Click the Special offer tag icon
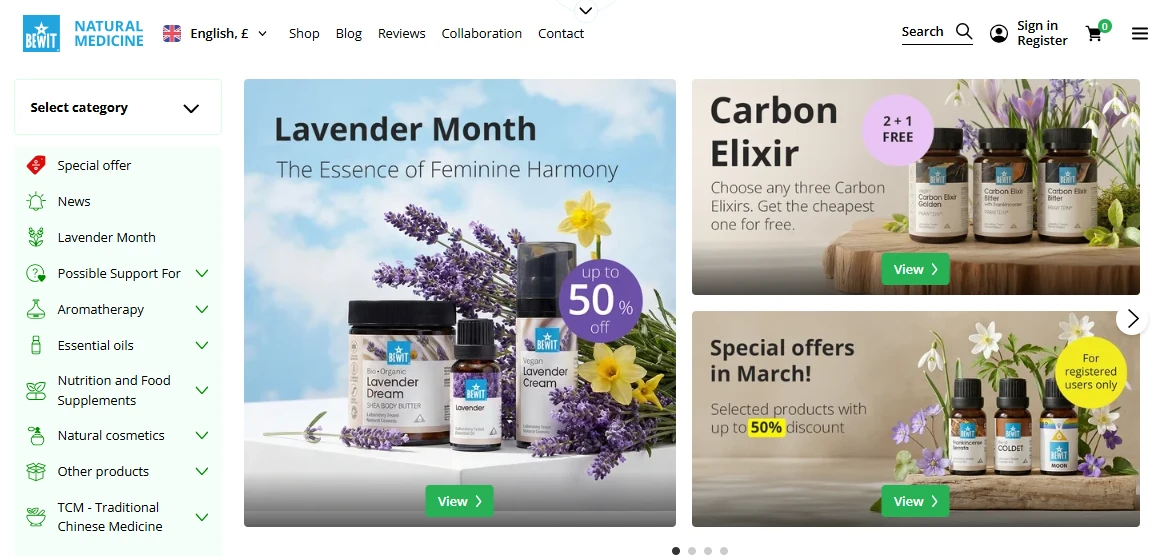This screenshot has width=1174, height=556. point(36,165)
